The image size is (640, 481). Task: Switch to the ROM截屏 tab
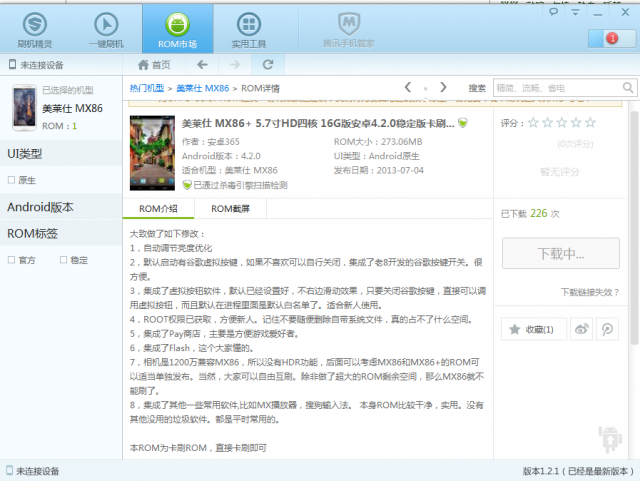230,209
